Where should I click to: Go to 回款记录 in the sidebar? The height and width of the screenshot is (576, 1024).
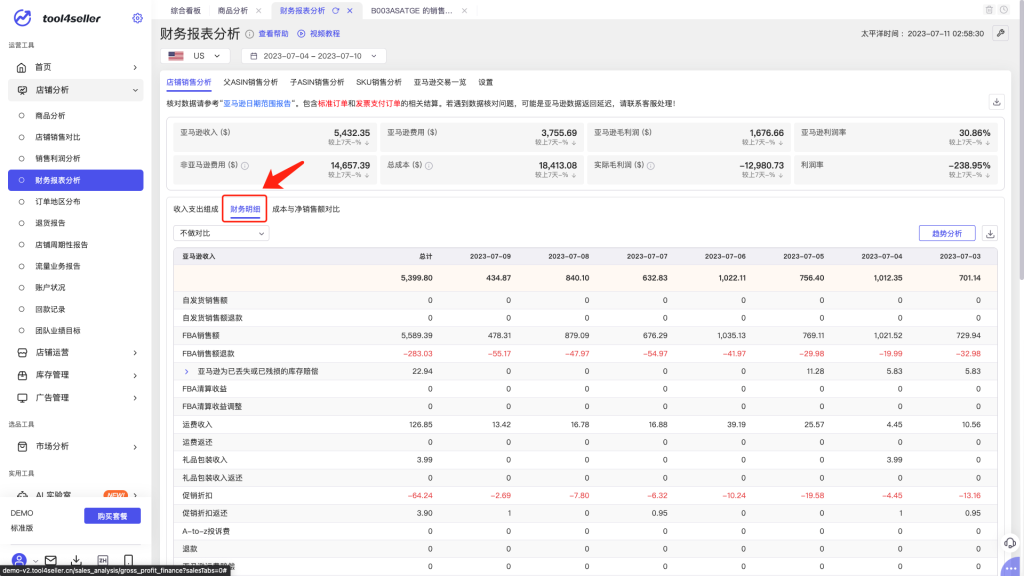coord(50,310)
